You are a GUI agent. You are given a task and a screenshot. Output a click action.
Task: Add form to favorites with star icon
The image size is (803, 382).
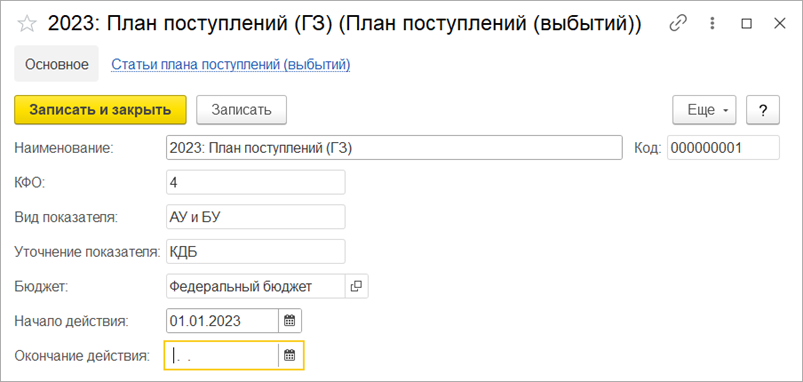point(26,24)
